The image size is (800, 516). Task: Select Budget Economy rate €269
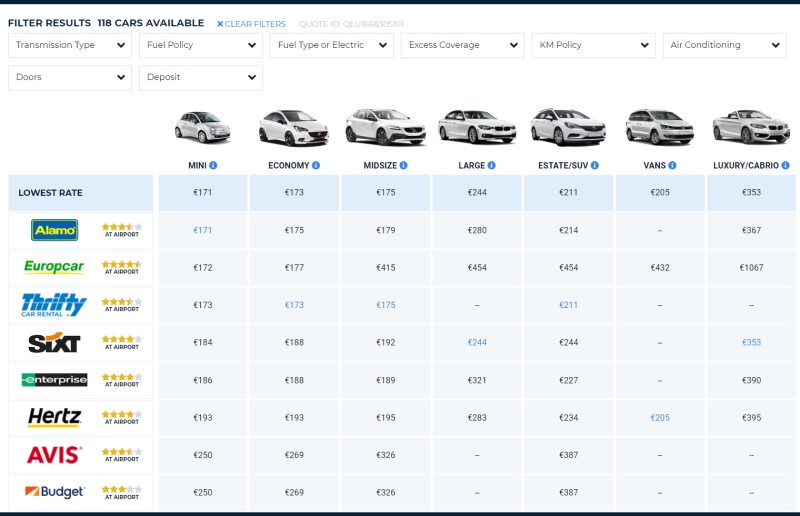tap(294, 493)
